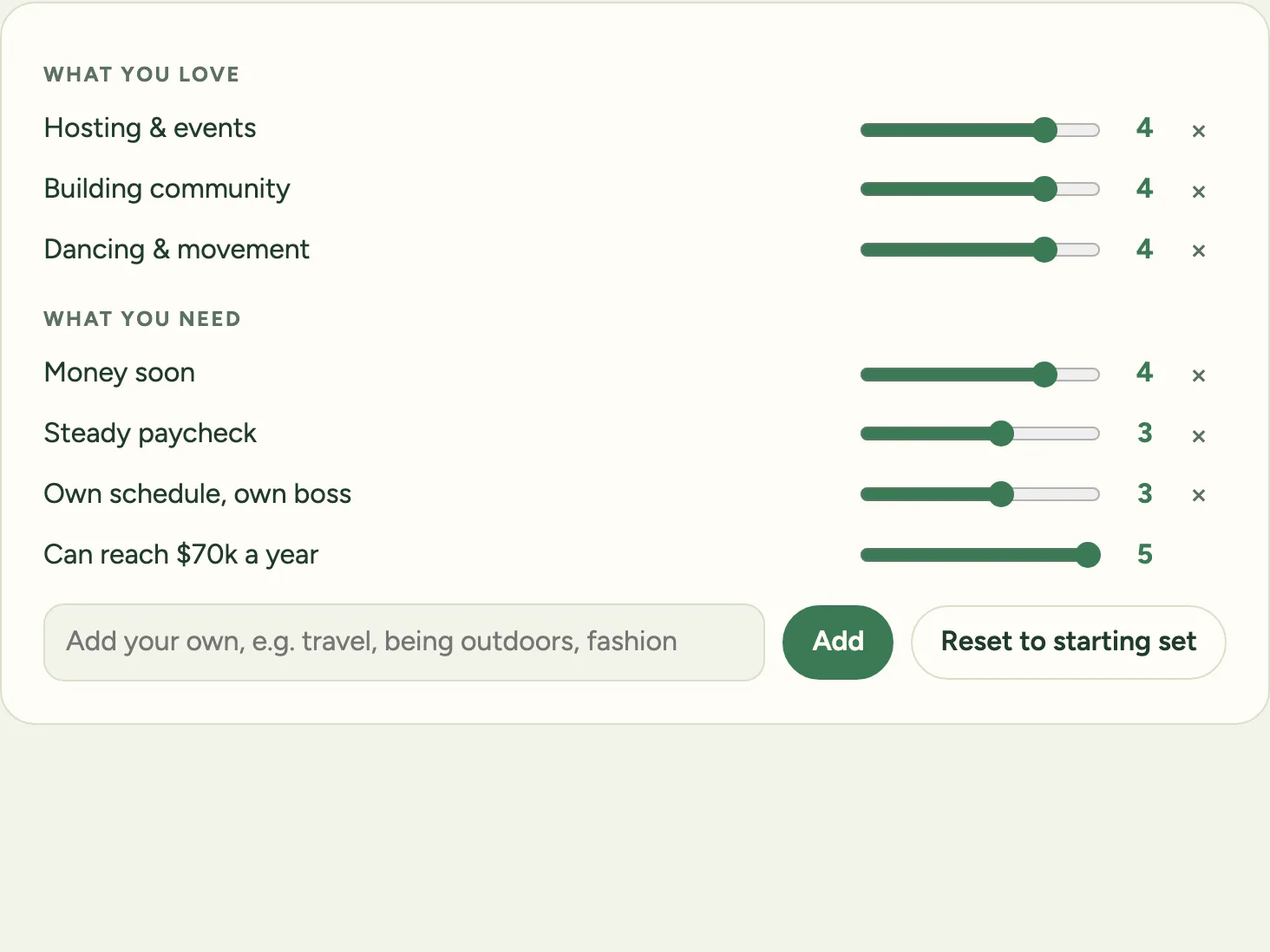Adjust the Money soon slider
1270x952 pixels.
click(x=980, y=375)
